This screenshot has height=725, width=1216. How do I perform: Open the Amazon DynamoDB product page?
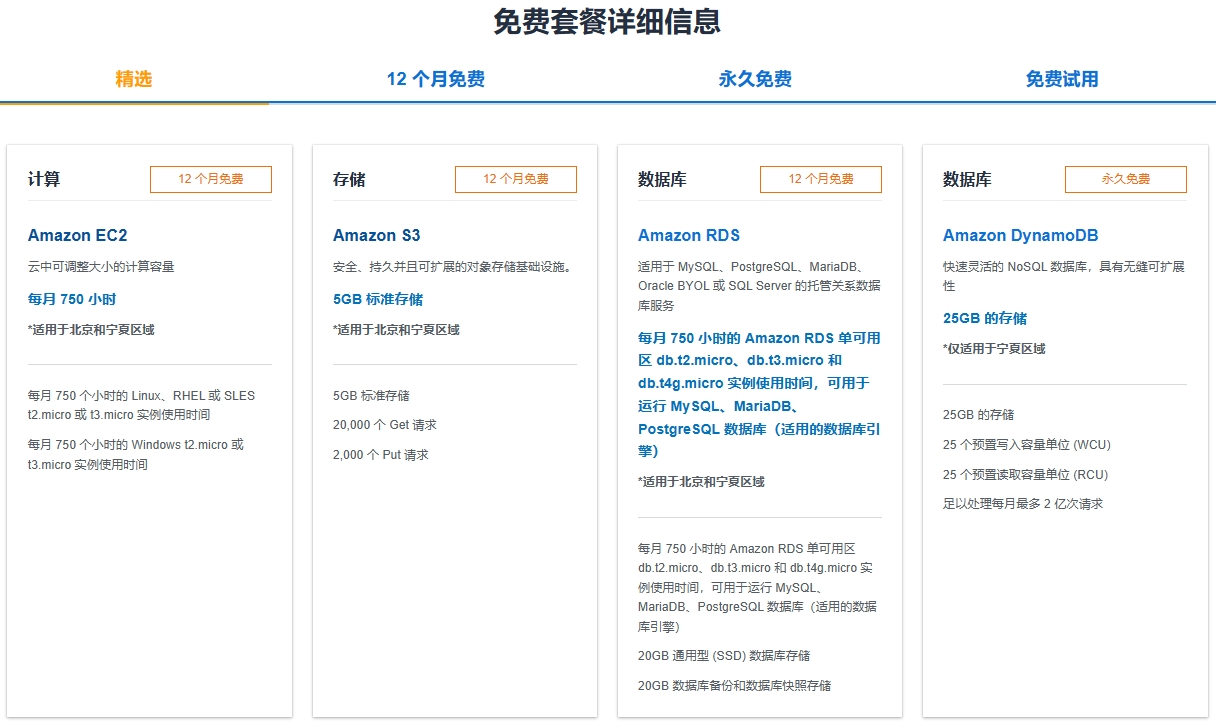(1021, 235)
